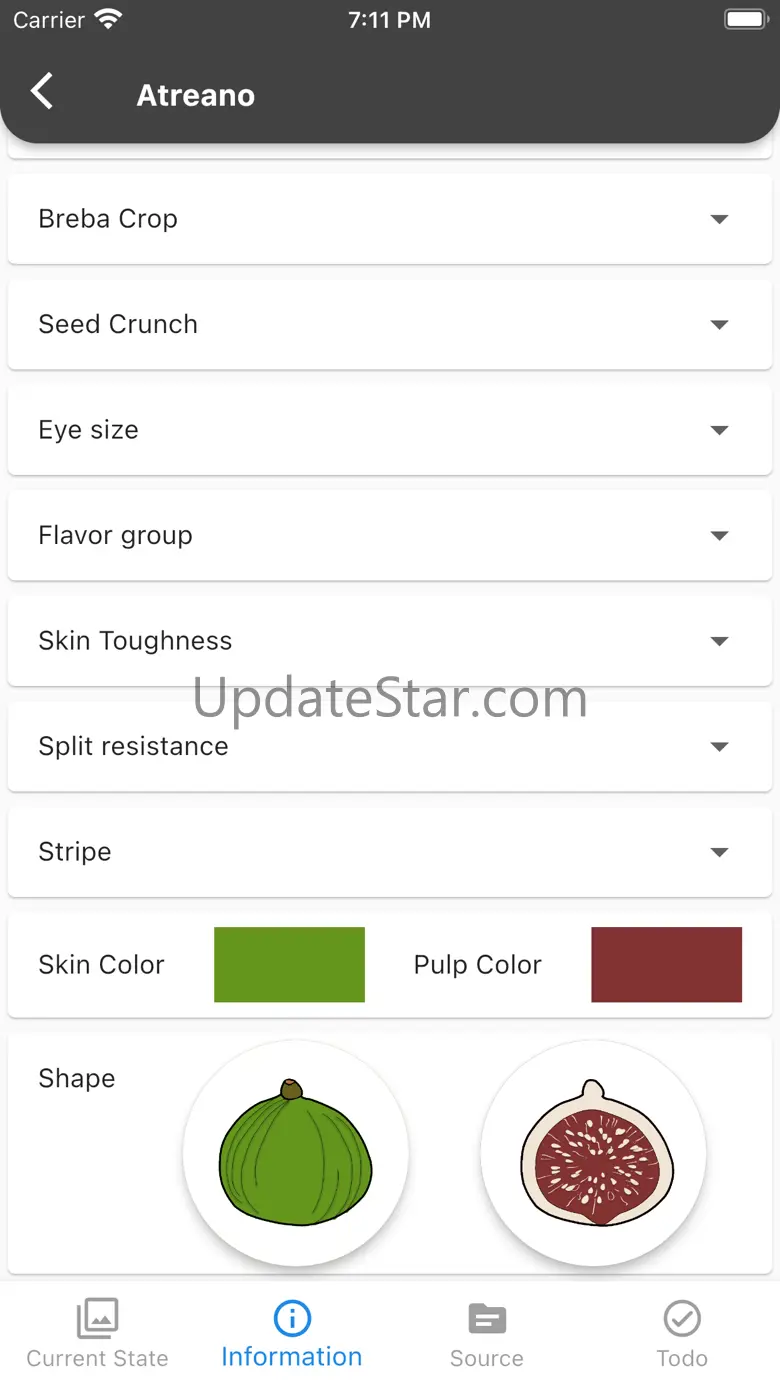Viewport: 780px width, 1387px height.
Task: Click the Atreano page title
Action: click(196, 95)
